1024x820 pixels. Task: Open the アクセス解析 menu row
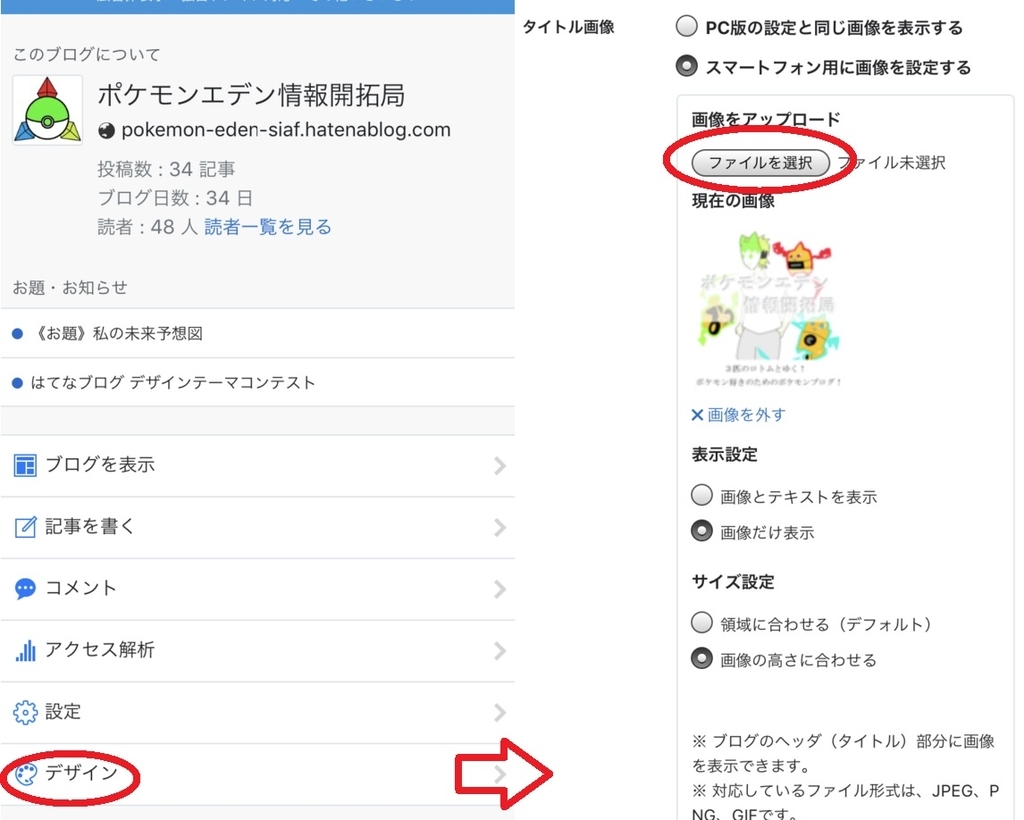coord(257,651)
